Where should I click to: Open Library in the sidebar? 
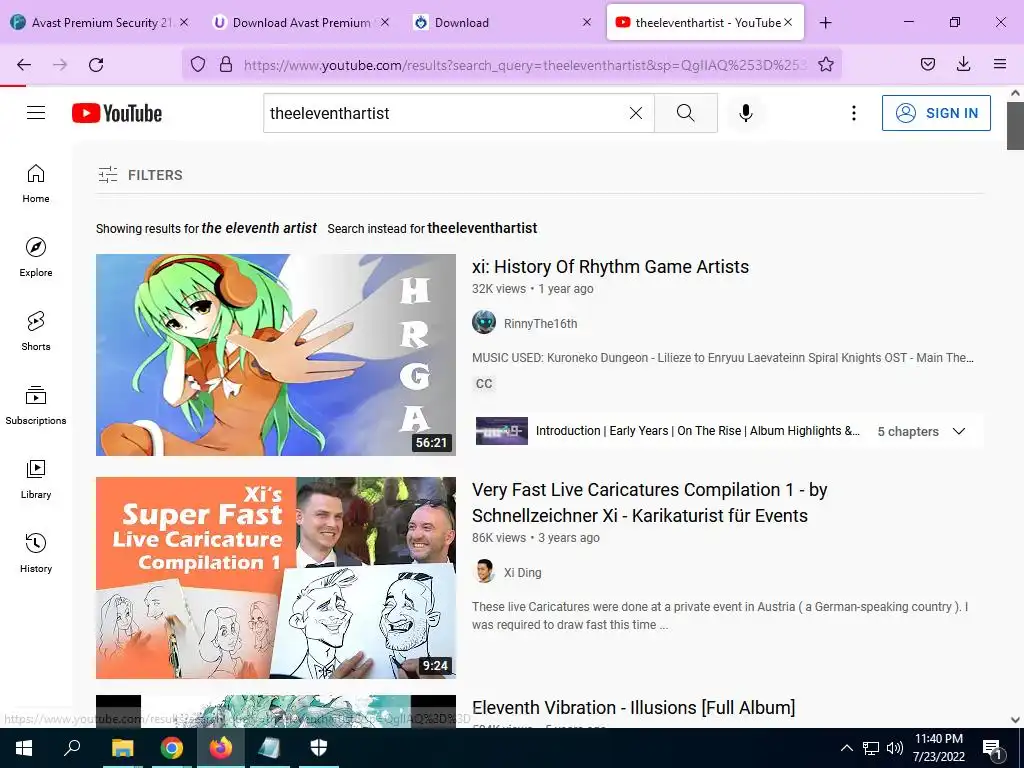tap(36, 479)
